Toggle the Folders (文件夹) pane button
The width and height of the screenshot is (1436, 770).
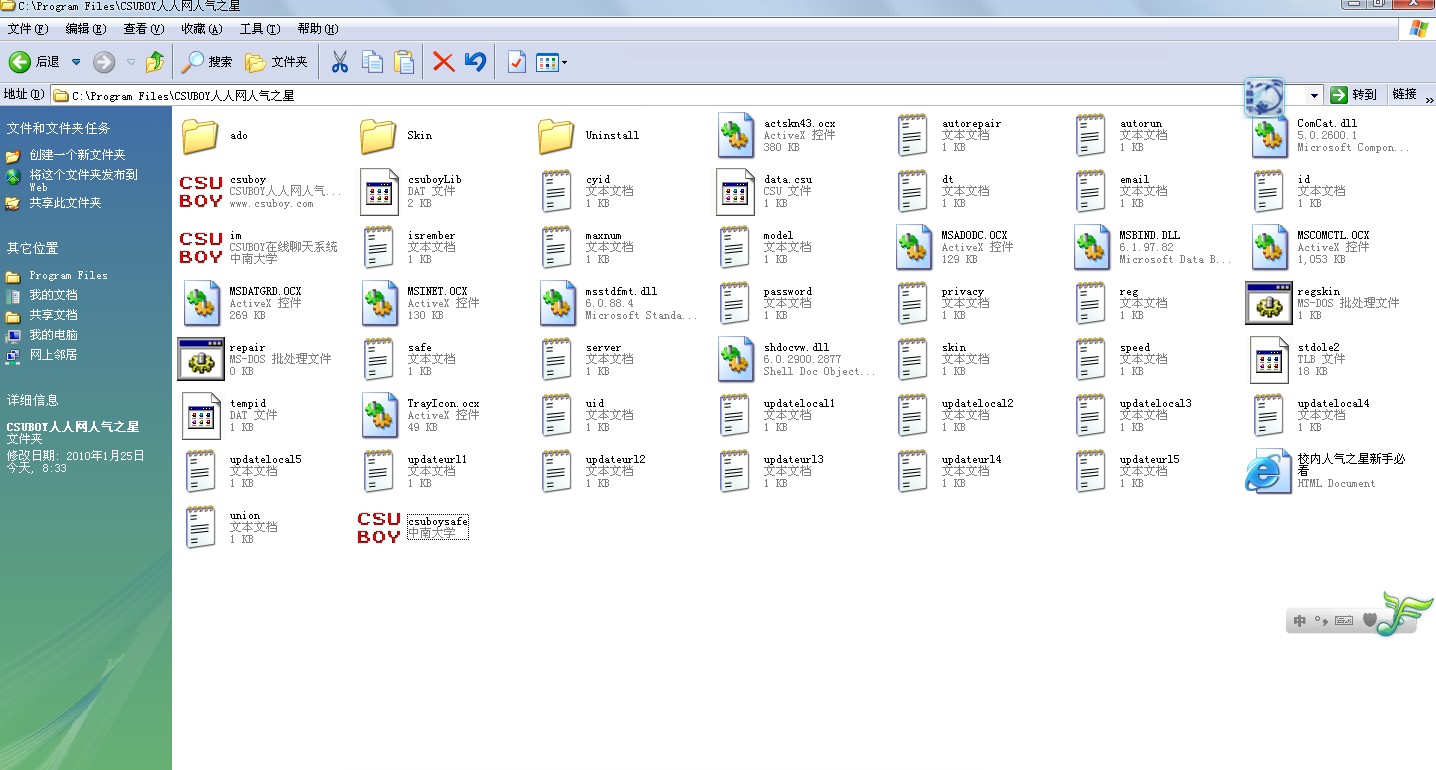tap(276, 62)
